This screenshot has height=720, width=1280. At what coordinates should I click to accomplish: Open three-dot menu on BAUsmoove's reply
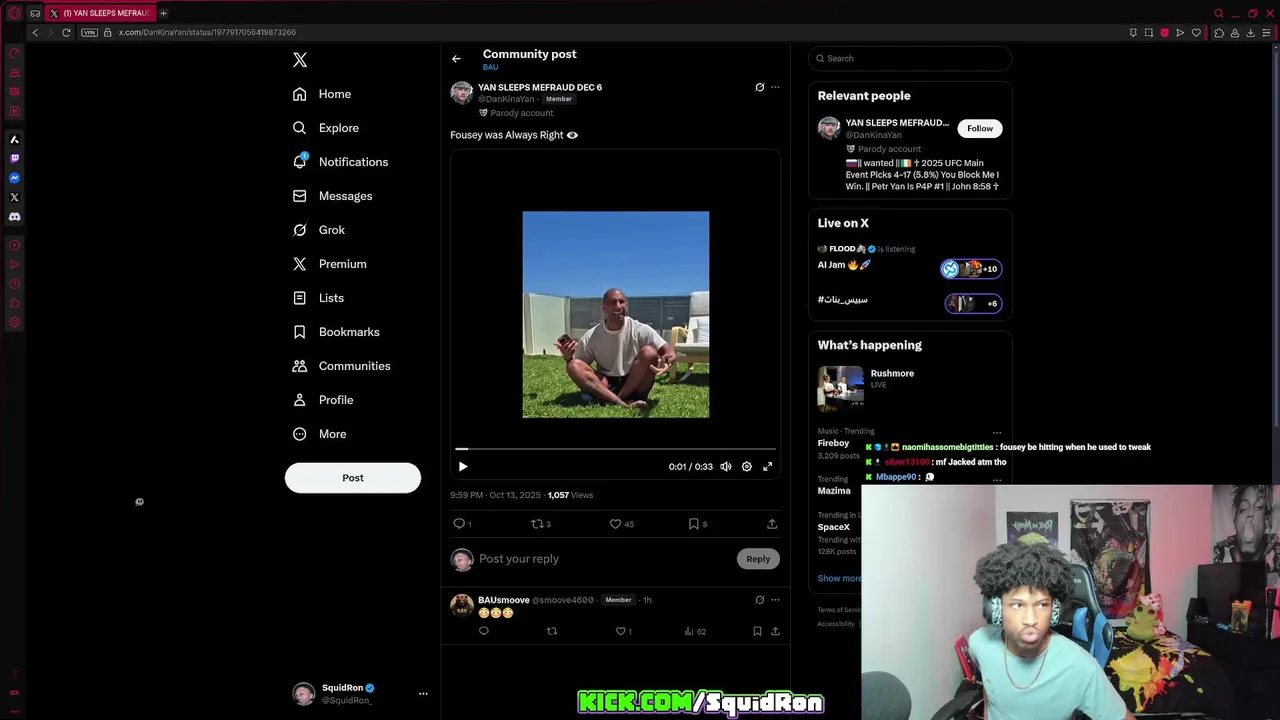[775, 600]
